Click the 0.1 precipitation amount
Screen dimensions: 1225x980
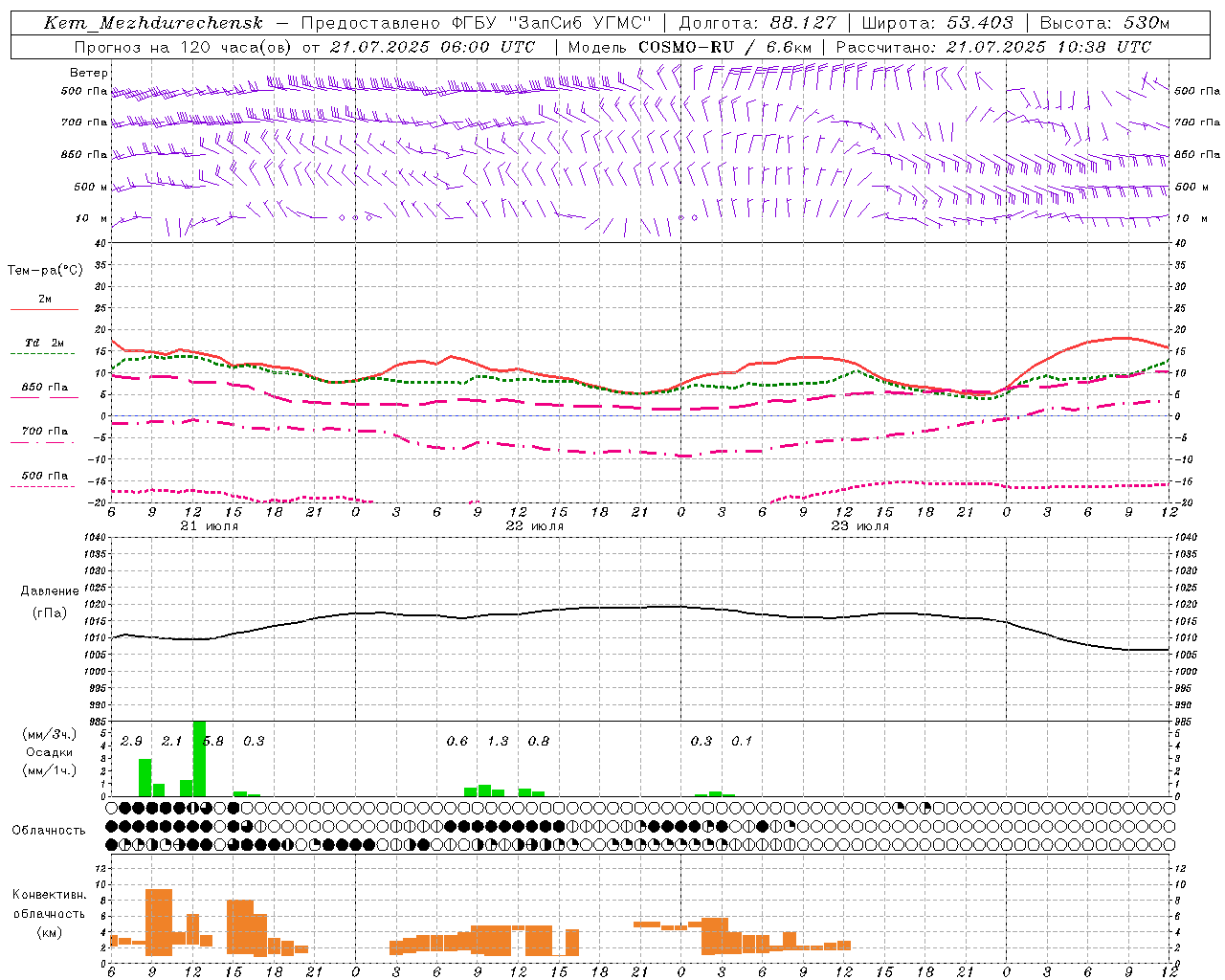pos(742,742)
